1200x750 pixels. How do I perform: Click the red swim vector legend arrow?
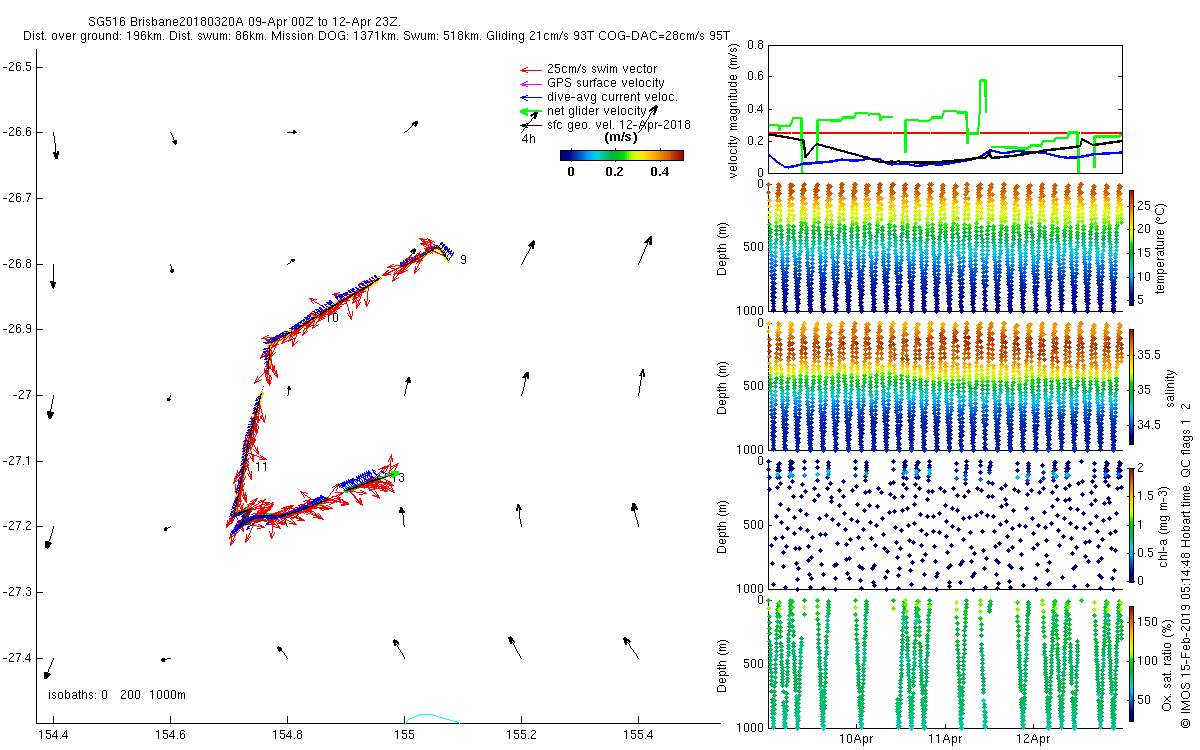point(530,69)
